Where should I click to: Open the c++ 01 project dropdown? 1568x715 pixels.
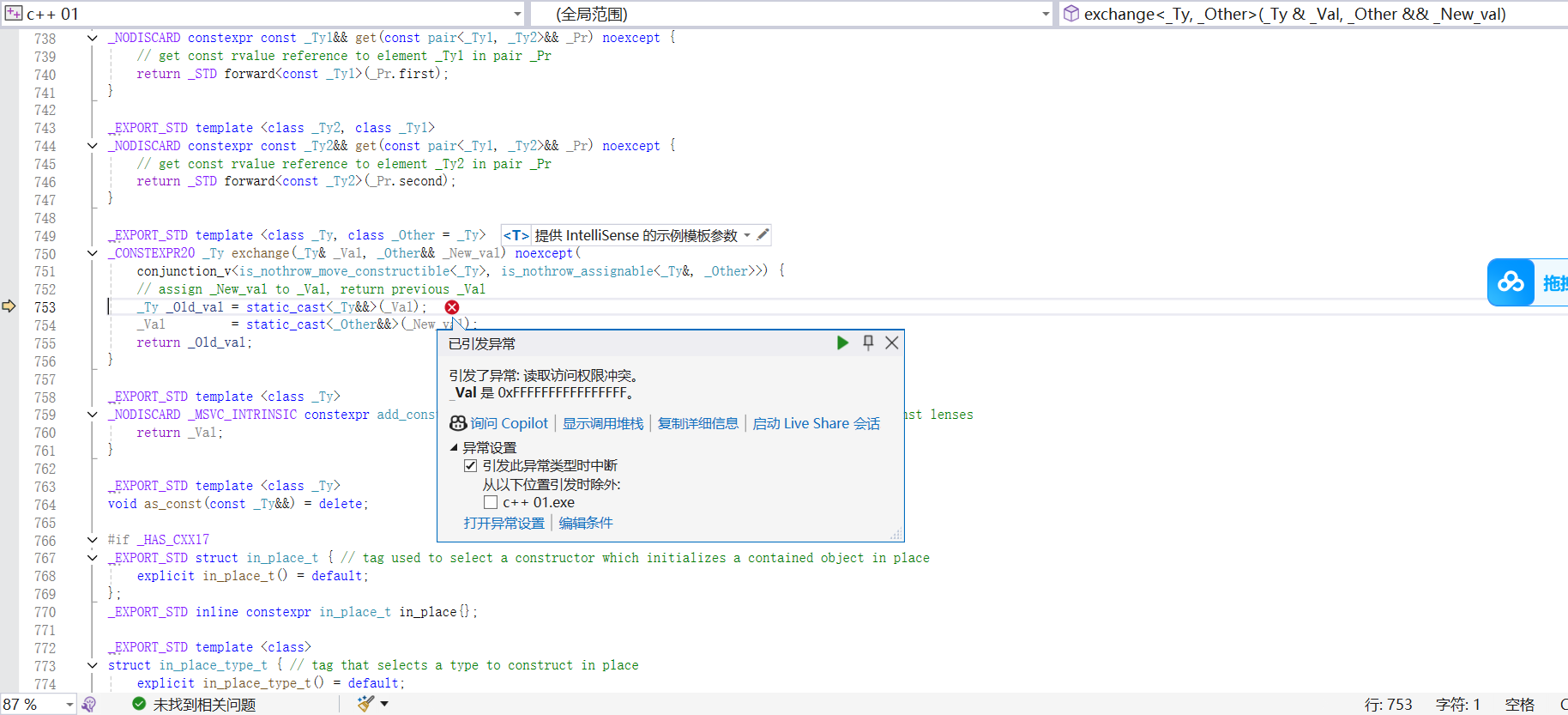[x=517, y=14]
